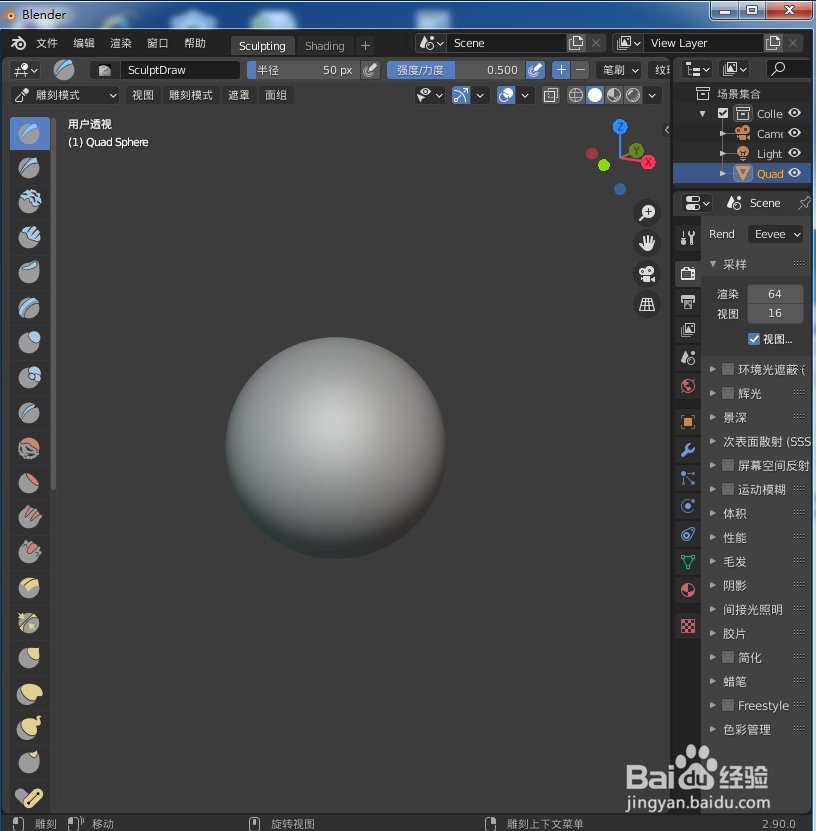The height and width of the screenshot is (831, 816).
Task: Expand the 阴影 render section
Action: pos(733,585)
